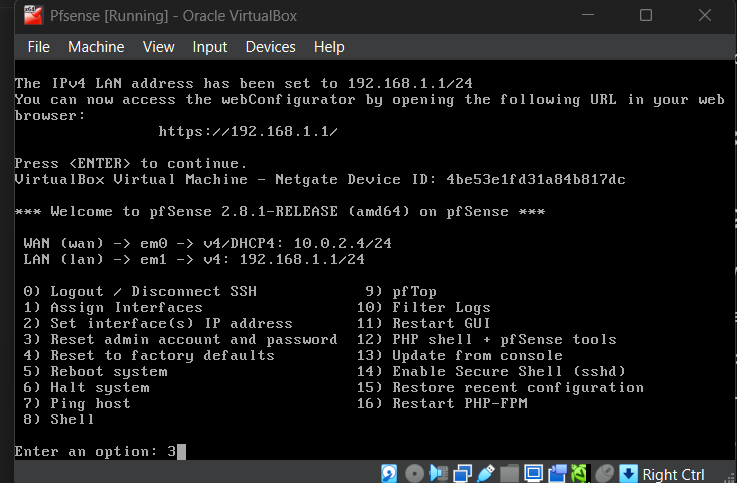Click the Right Ctrl host key label
Viewport: 737px width, 483px height.
click(673, 475)
